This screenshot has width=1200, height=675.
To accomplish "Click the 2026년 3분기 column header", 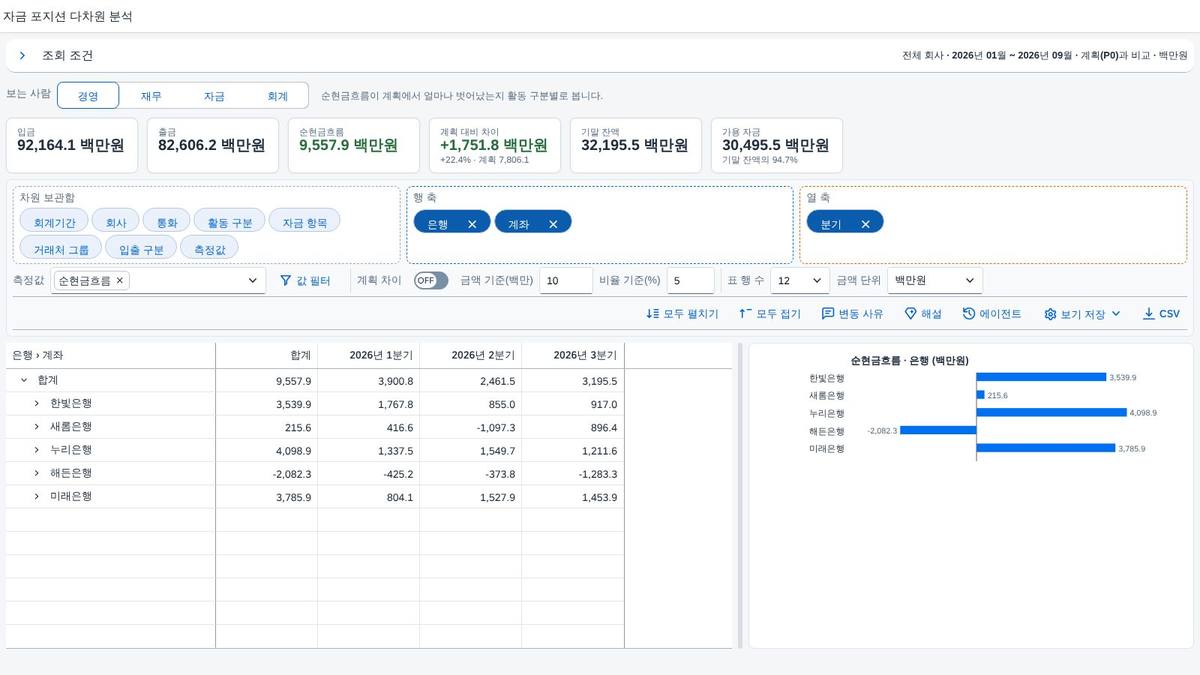I will (573, 355).
